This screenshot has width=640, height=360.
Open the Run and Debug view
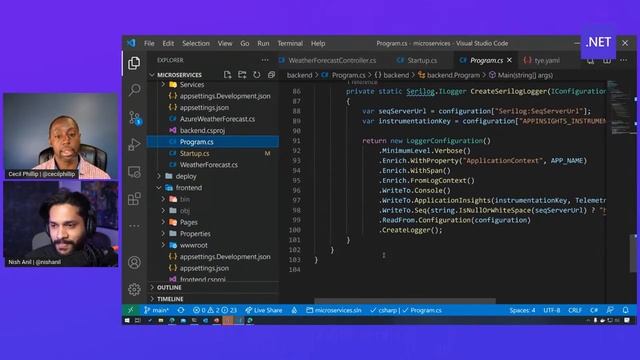point(134,144)
